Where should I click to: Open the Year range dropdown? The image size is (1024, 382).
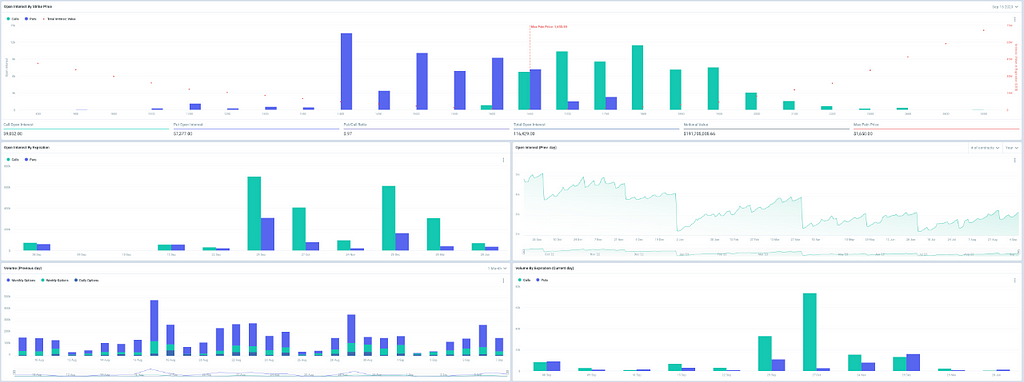1012,148
